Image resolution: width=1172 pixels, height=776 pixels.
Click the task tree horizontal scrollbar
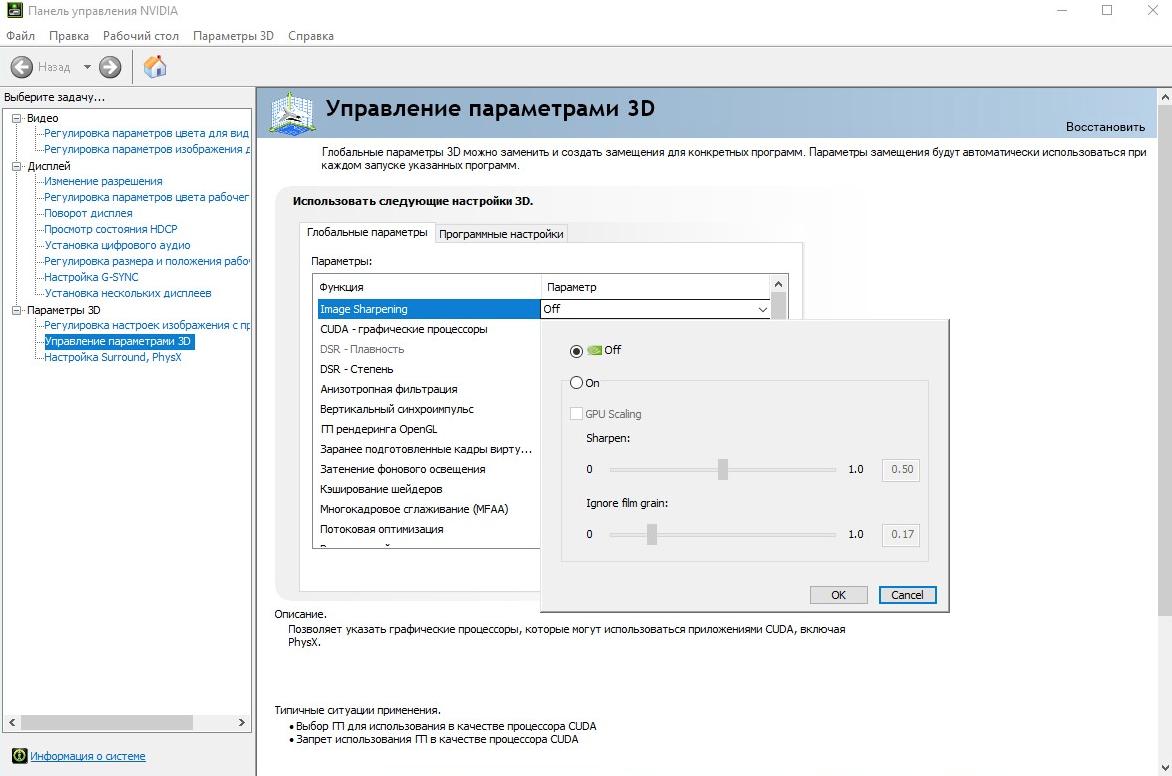[x=107, y=722]
